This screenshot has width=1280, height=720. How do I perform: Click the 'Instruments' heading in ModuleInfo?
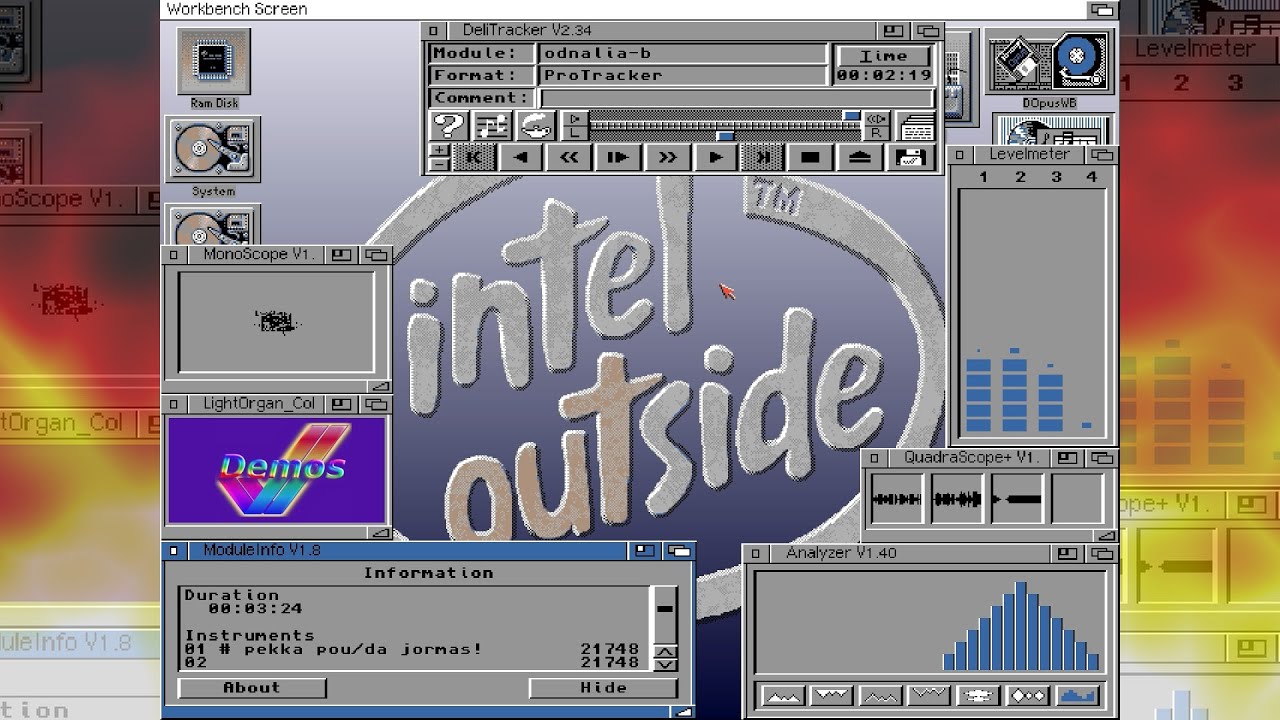coord(249,635)
